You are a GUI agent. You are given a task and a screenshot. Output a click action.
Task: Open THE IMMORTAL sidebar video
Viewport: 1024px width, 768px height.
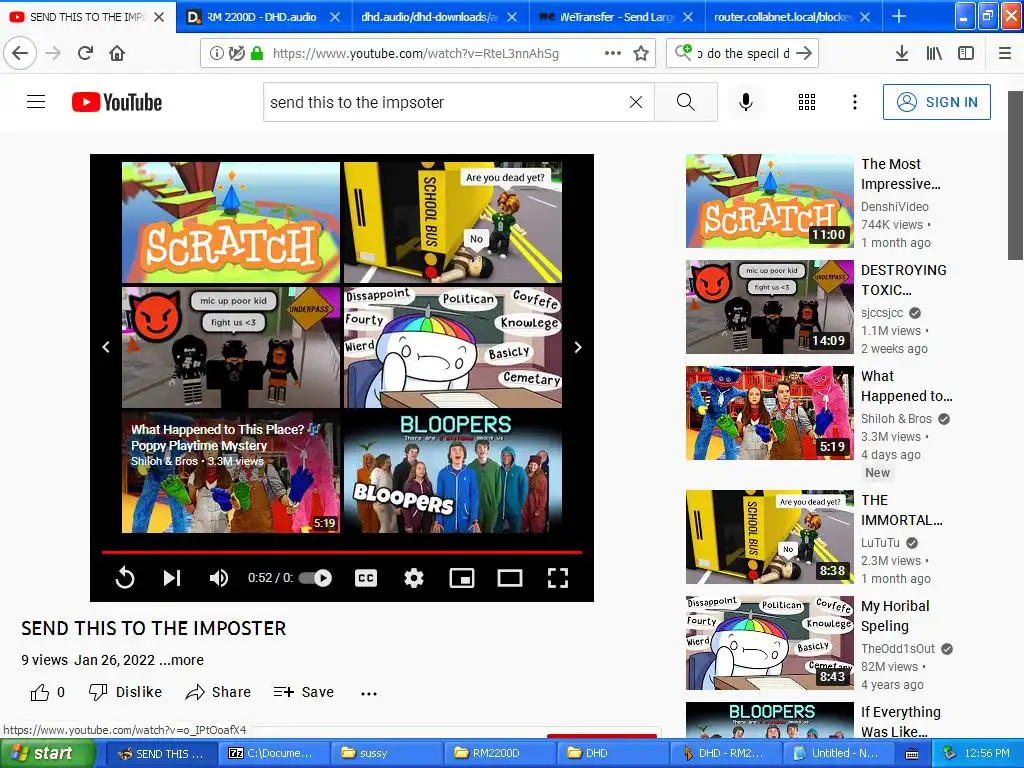point(770,537)
